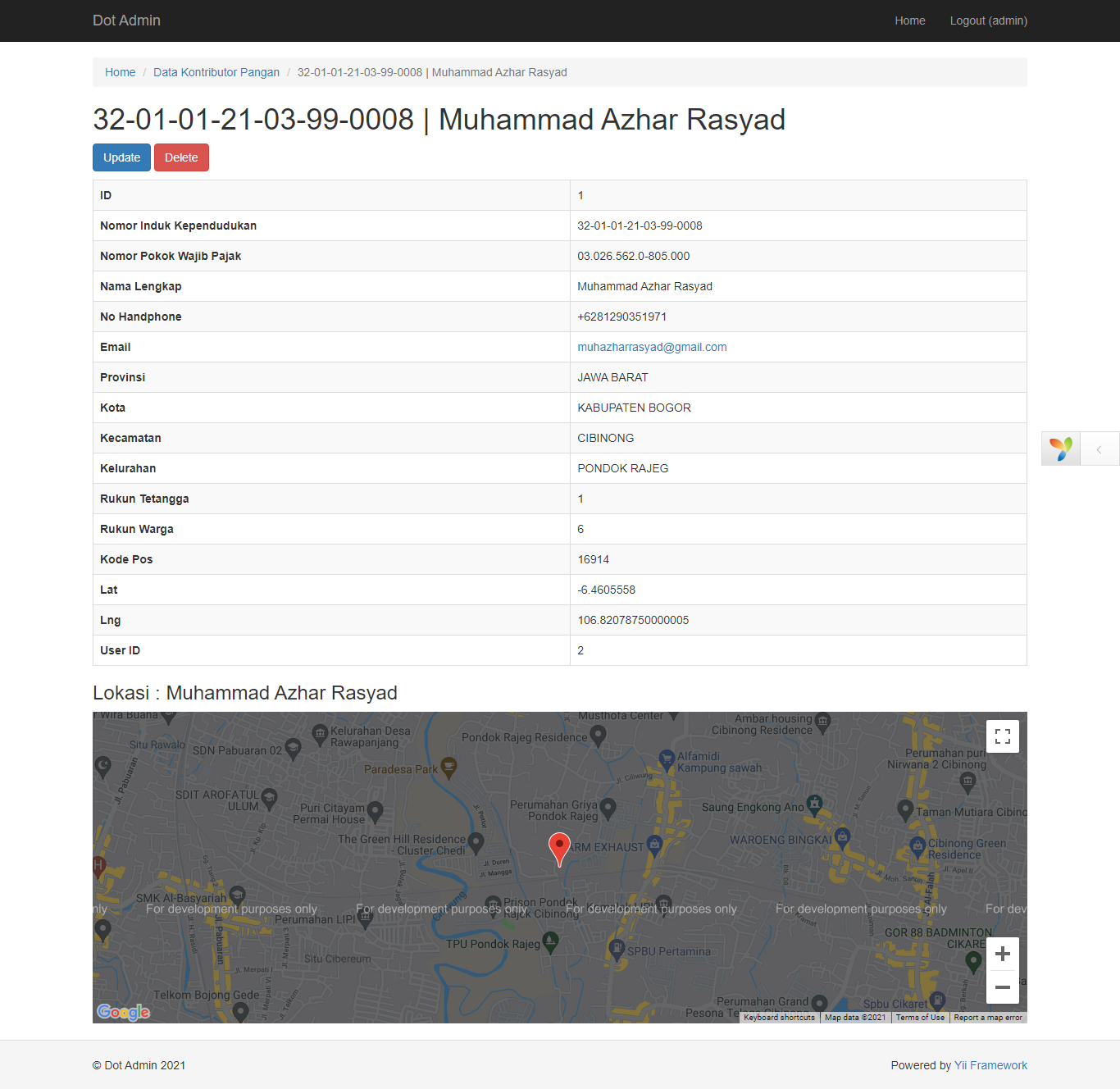This screenshot has width=1120, height=1089.
Task: Open Home in the top navbar
Action: click(909, 21)
